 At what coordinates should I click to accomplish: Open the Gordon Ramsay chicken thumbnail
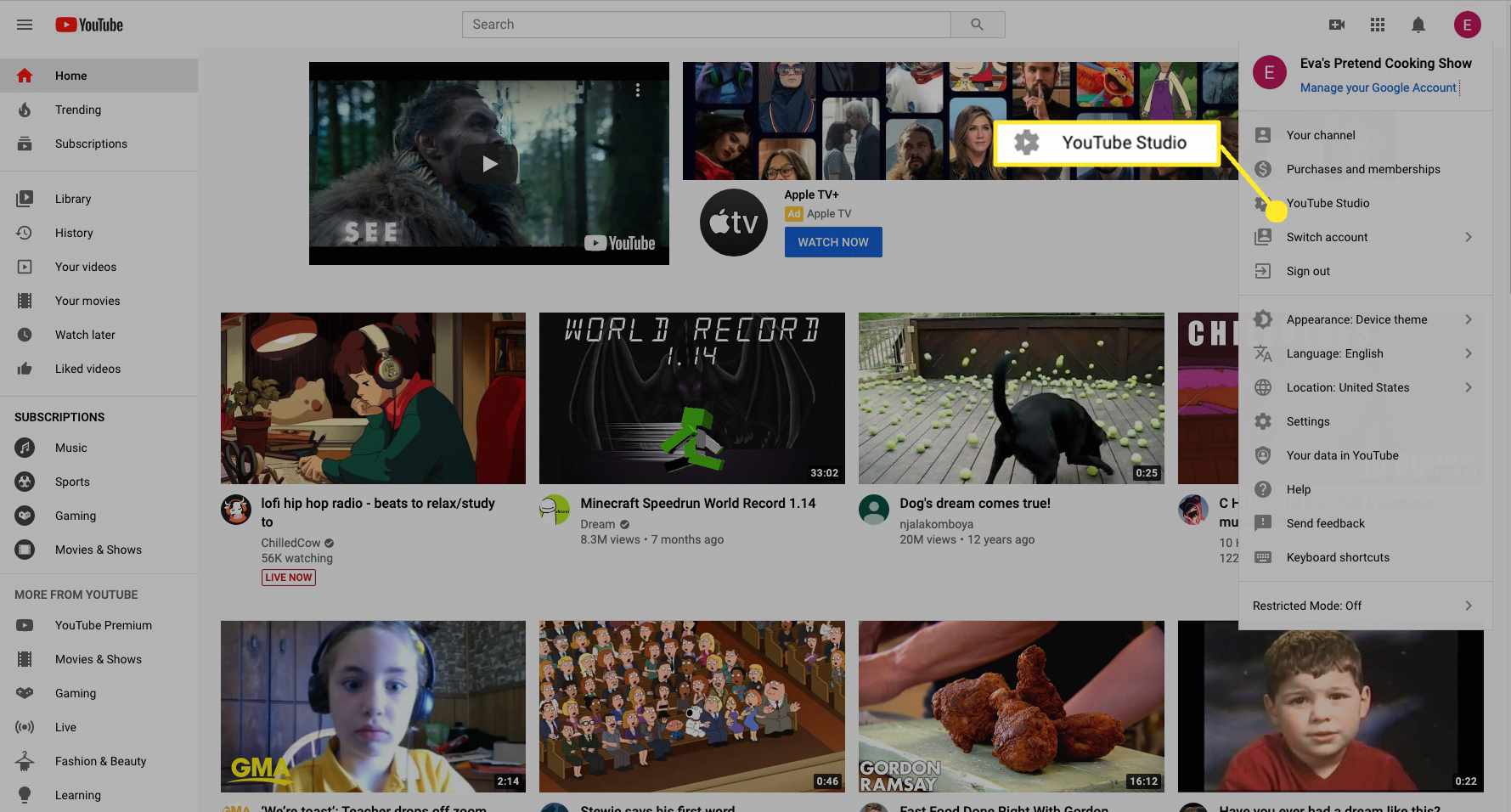1011,707
